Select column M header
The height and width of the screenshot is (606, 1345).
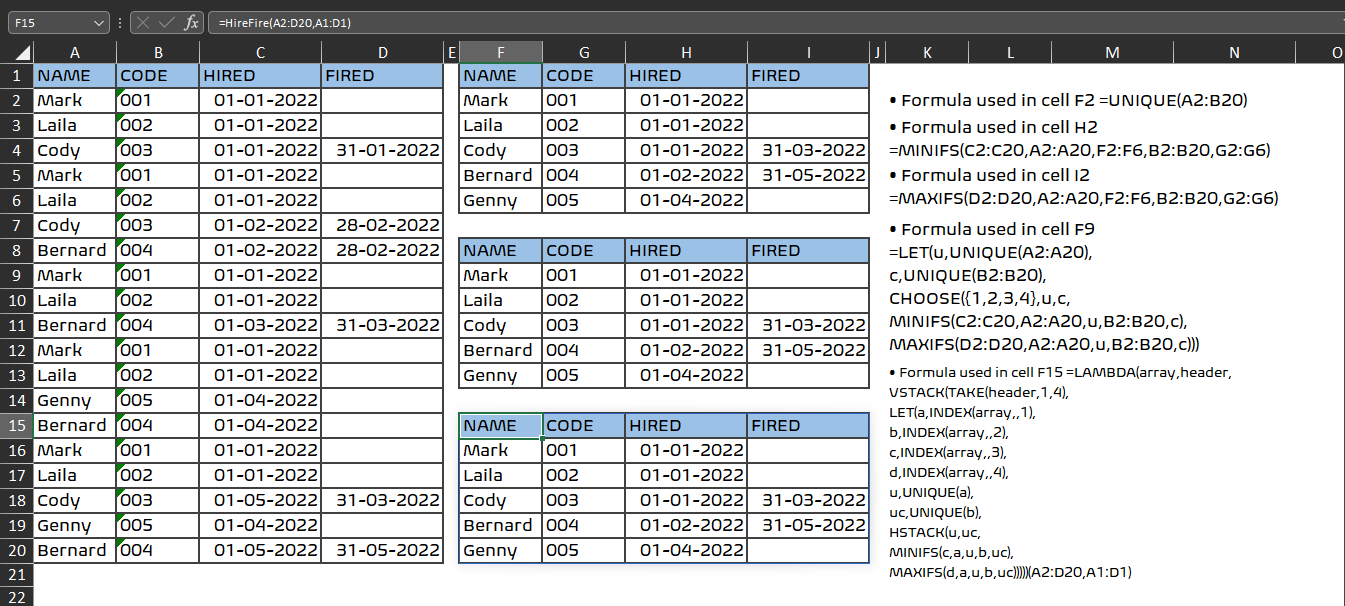pyautogui.click(x=1112, y=52)
